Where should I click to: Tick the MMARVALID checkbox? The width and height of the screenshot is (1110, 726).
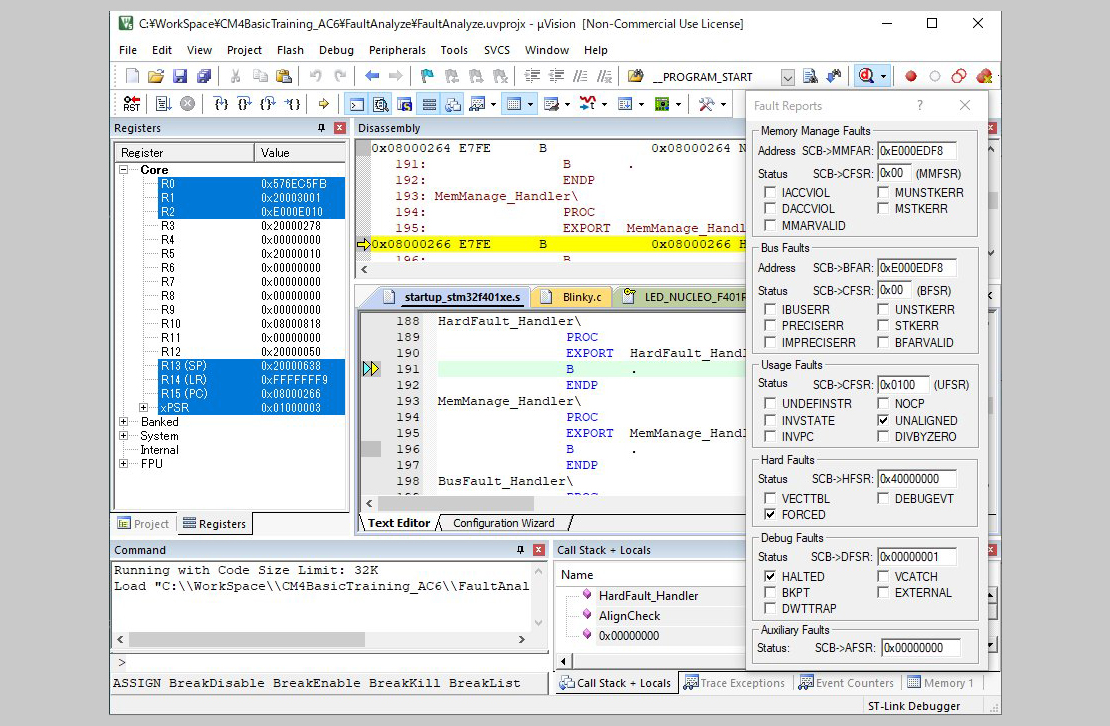pyautogui.click(x=769, y=226)
